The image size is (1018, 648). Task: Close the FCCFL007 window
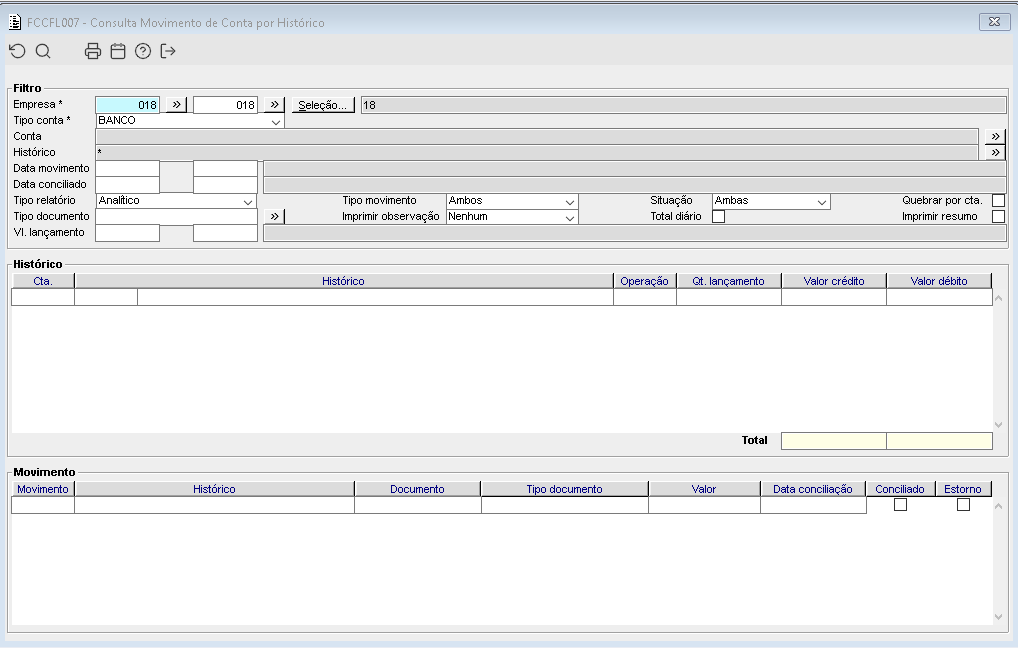pyautogui.click(x=994, y=21)
